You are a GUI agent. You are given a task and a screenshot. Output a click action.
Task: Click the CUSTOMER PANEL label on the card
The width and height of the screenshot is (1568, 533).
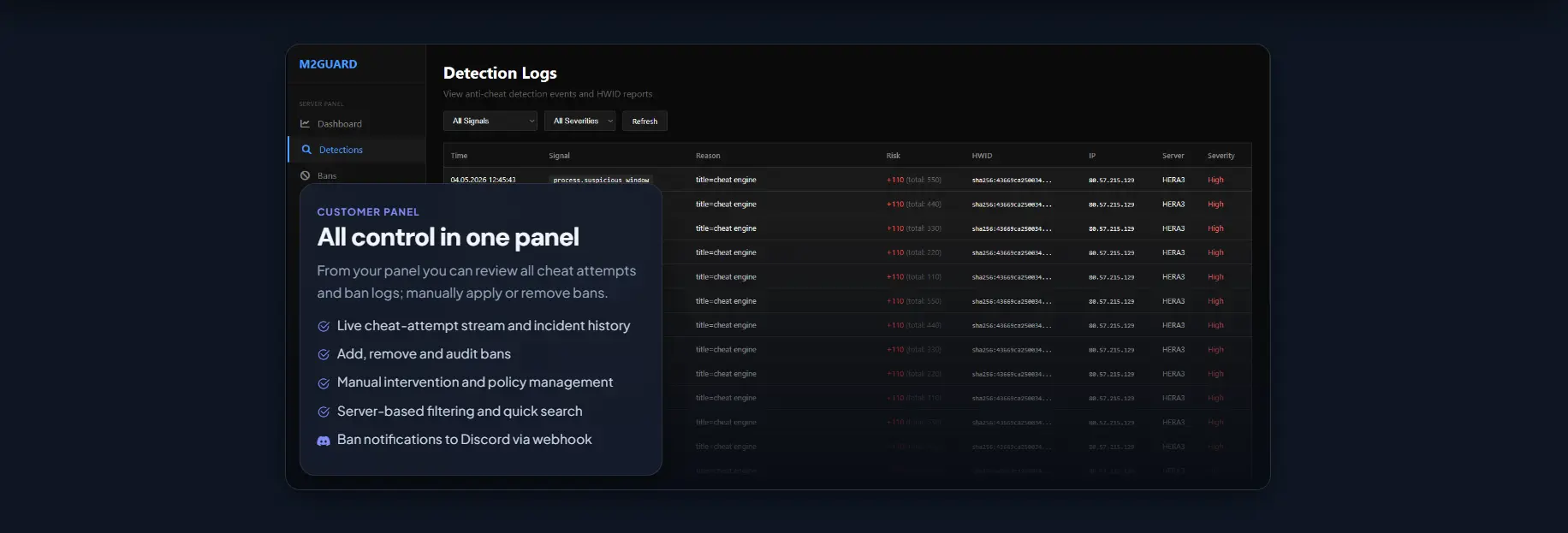click(368, 212)
